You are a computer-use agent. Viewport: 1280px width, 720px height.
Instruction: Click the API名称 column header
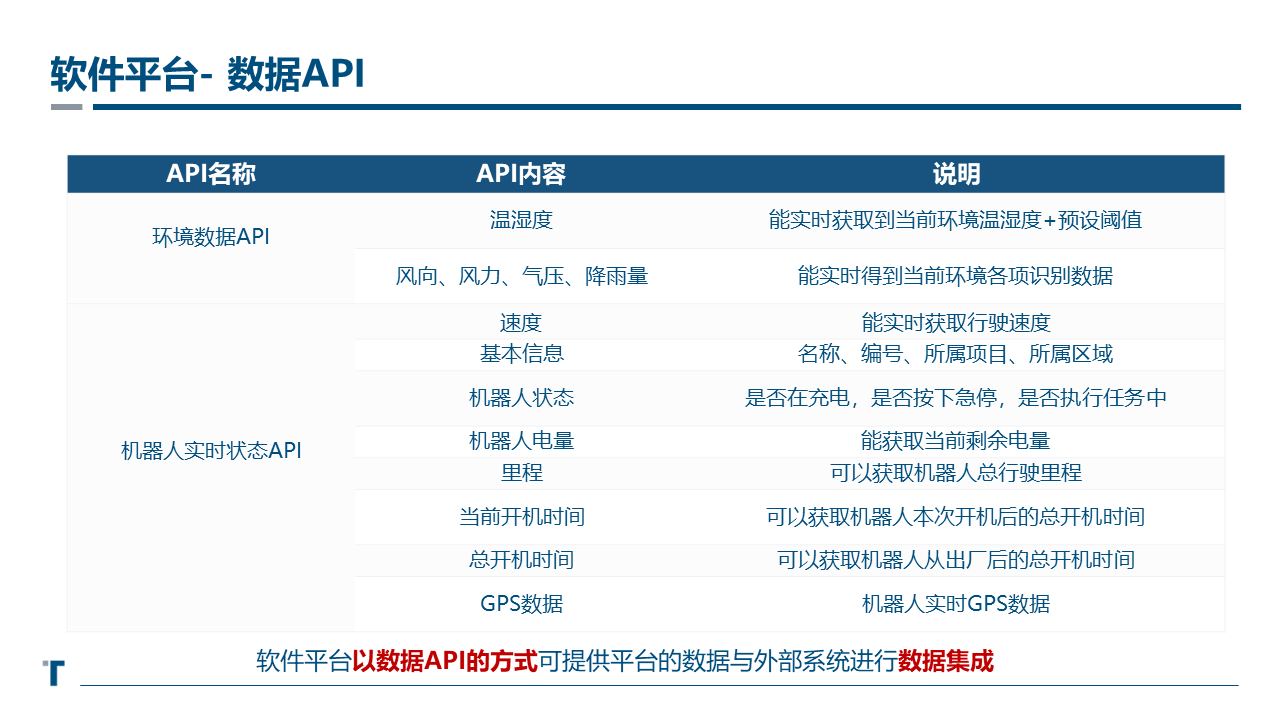pos(210,174)
